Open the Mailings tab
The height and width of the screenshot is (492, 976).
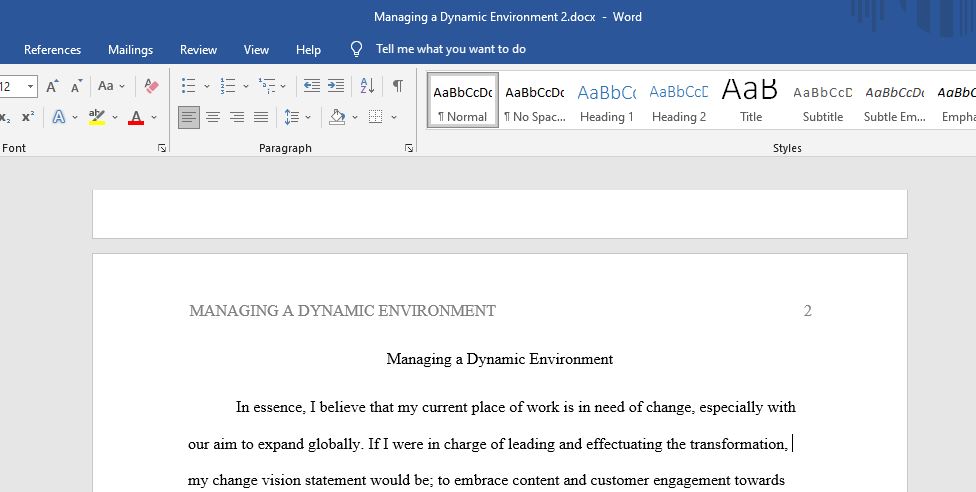[x=131, y=50]
